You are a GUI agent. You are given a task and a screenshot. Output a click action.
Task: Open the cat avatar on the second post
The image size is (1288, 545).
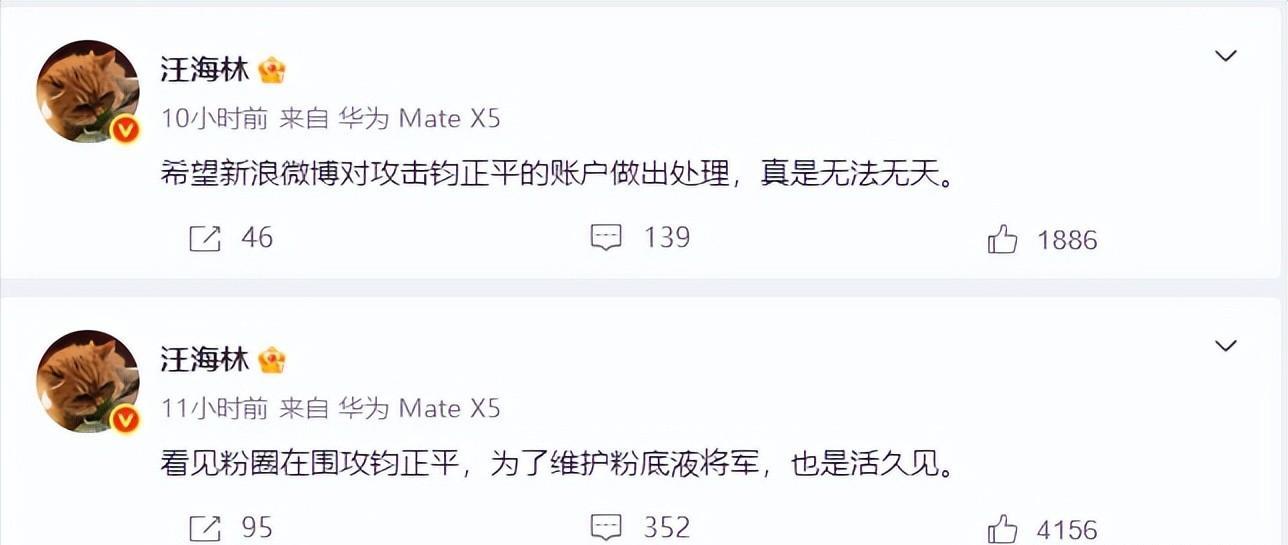coord(87,381)
